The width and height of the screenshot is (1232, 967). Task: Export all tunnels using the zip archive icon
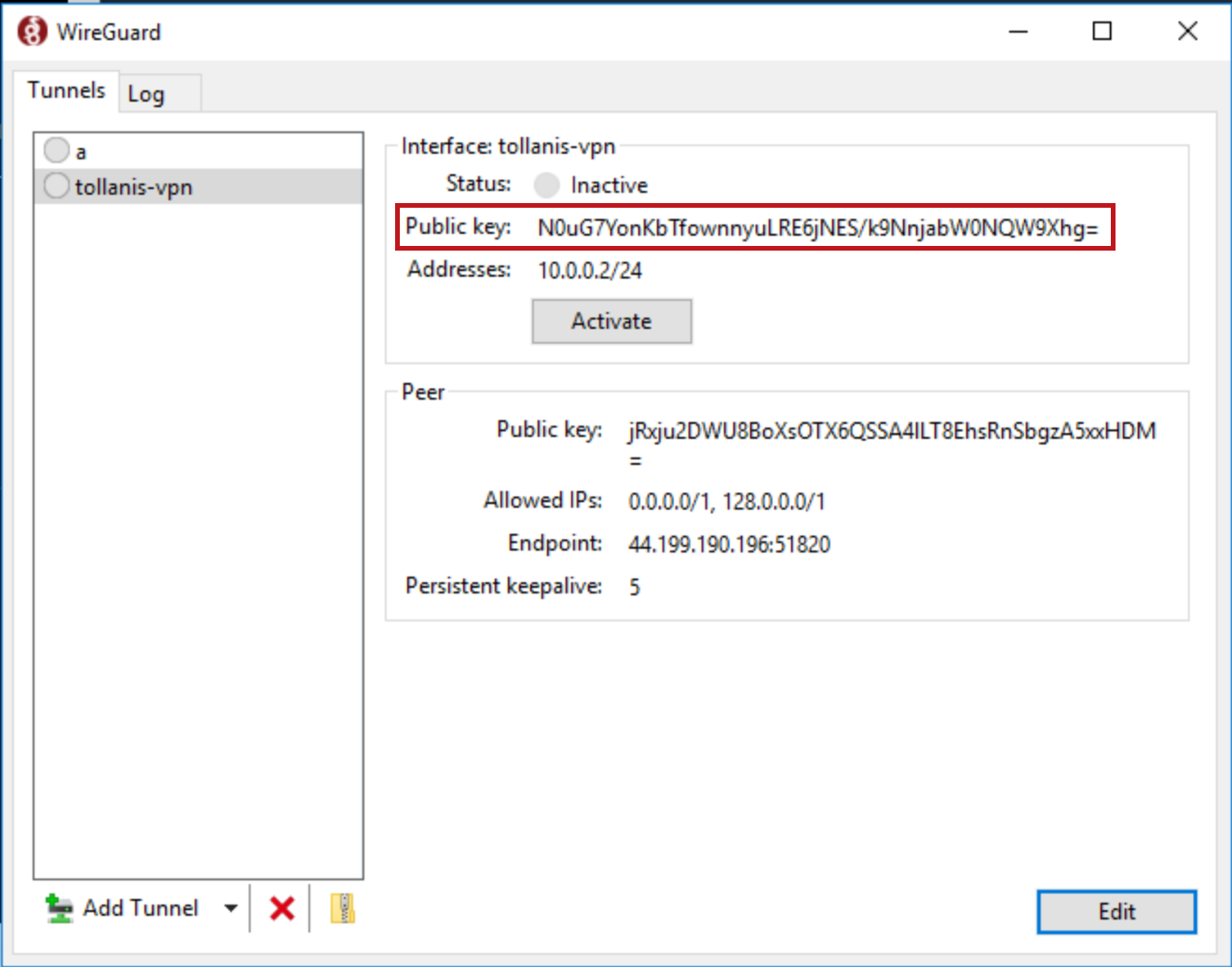tap(342, 908)
